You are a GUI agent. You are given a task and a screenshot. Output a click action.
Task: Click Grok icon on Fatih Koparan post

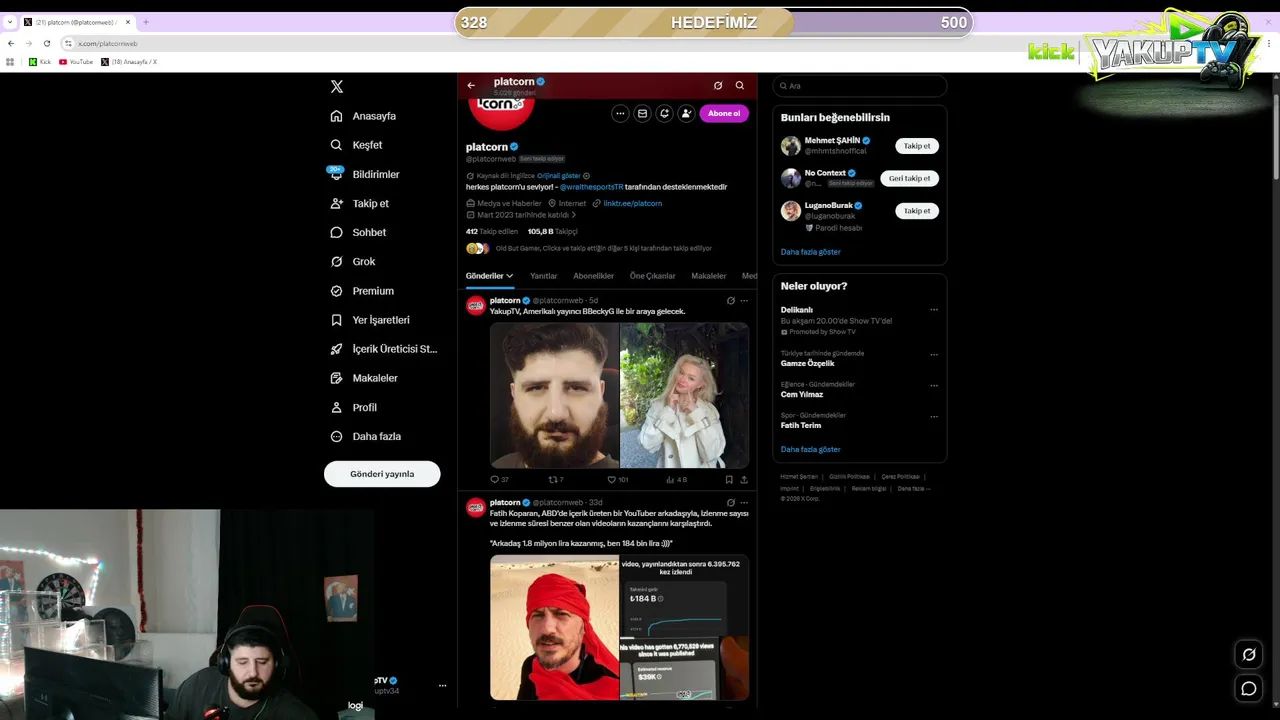[x=731, y=503]
